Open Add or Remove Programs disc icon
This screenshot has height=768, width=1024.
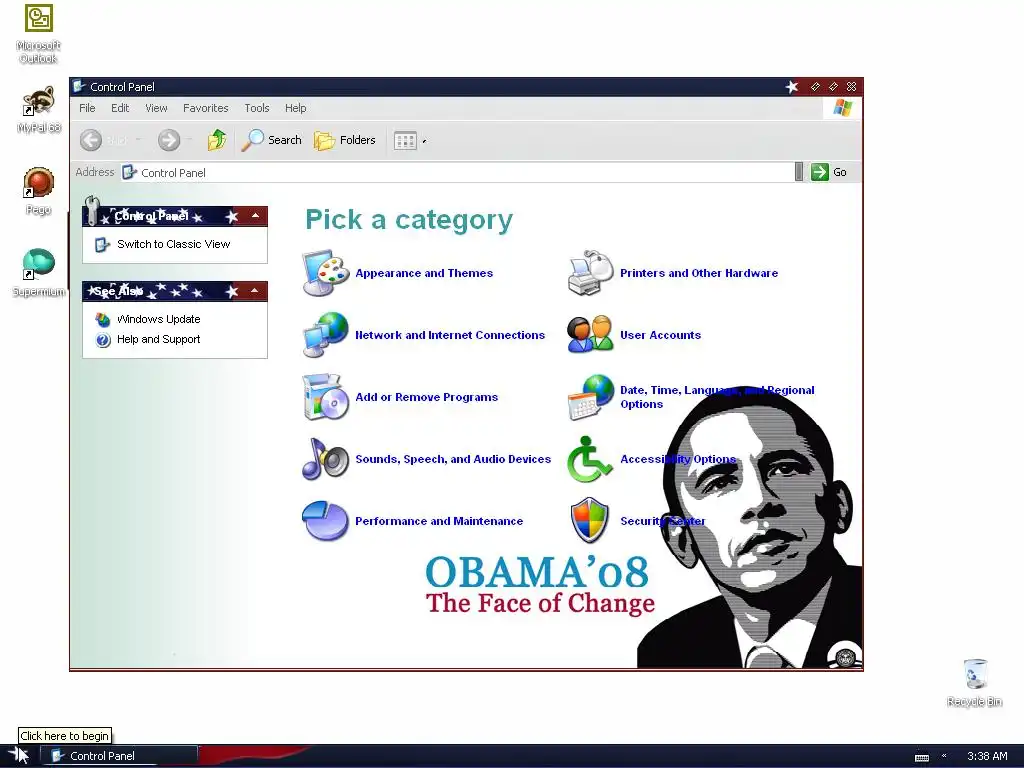click(x=325, y=397)
